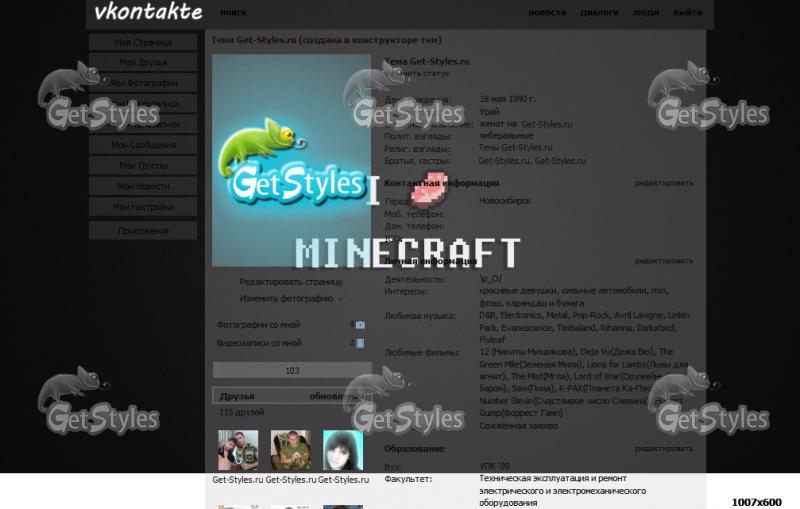Image resolution: width=800 pixels, height=509 pixels.
Task: Click university value УПК '09
Action: (495, 466)
